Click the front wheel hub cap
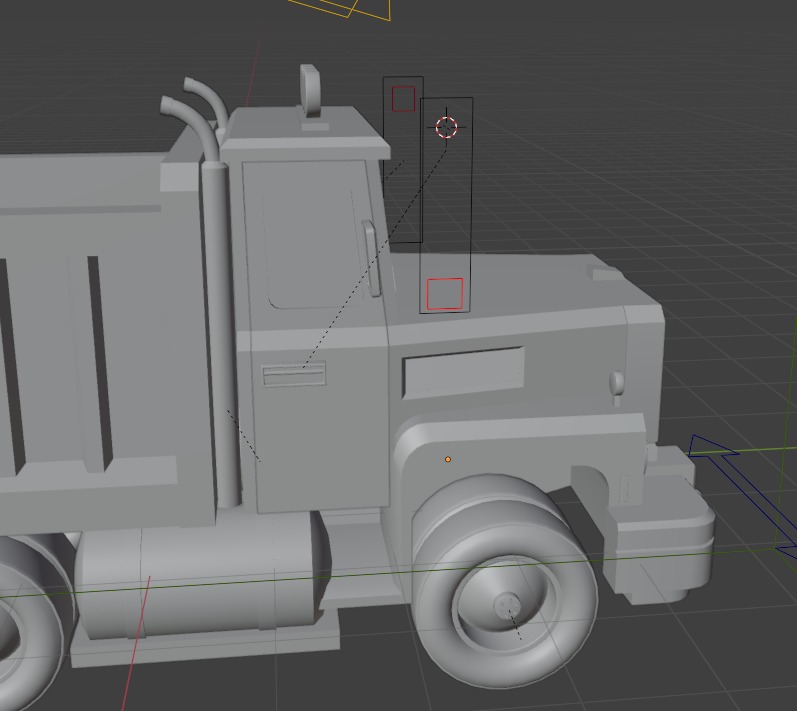Image resolution: width=797 pixels, height=711 pixels. click(x=506, y=605)
